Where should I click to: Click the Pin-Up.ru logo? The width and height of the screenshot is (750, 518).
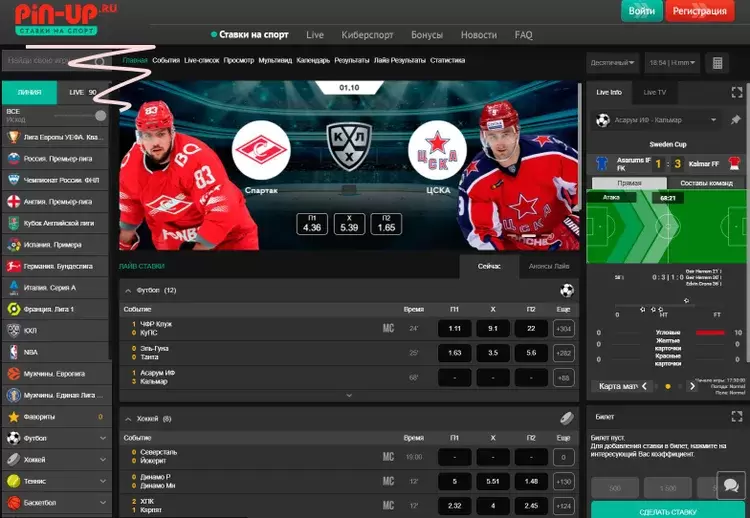click(66, 19)
